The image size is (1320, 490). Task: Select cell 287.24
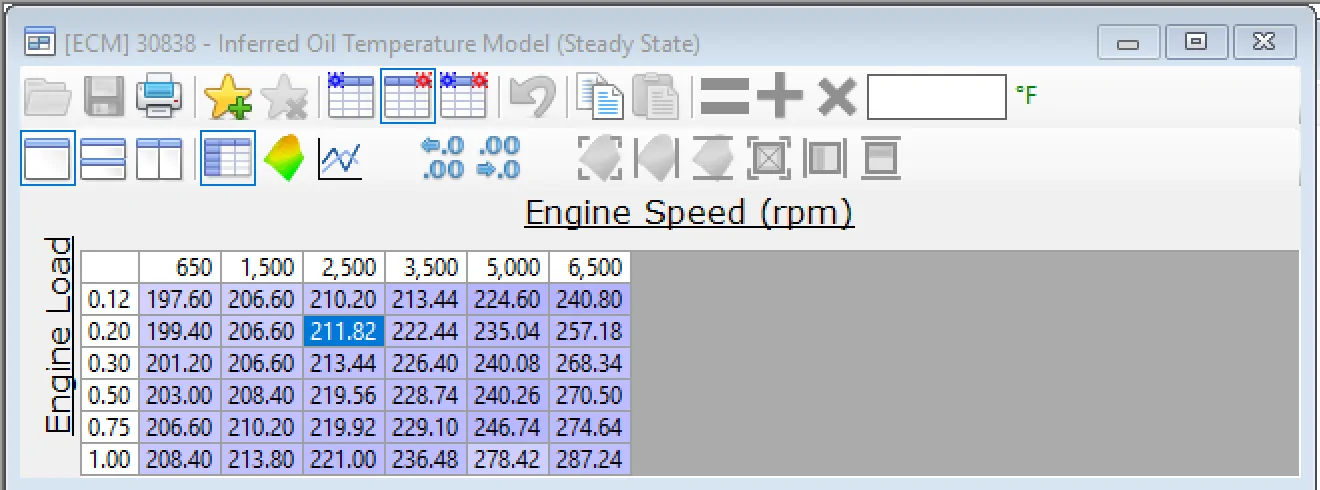click(590, 459)
